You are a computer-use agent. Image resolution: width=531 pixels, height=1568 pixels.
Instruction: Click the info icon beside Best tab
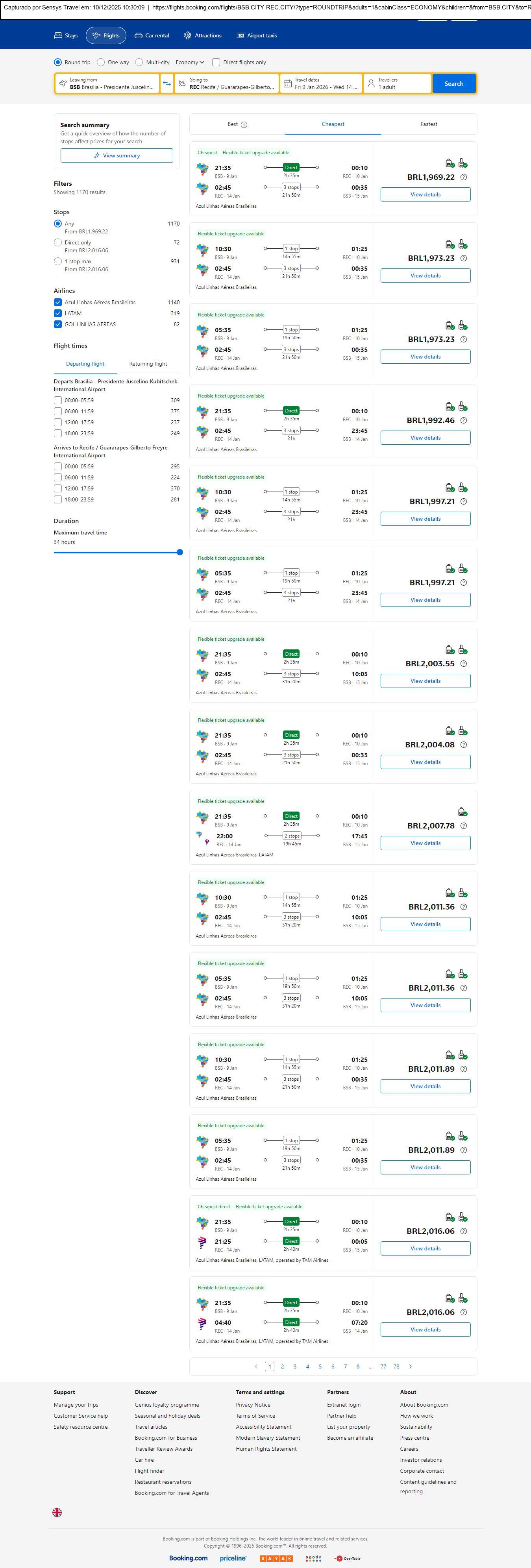[x=244, y=125]
